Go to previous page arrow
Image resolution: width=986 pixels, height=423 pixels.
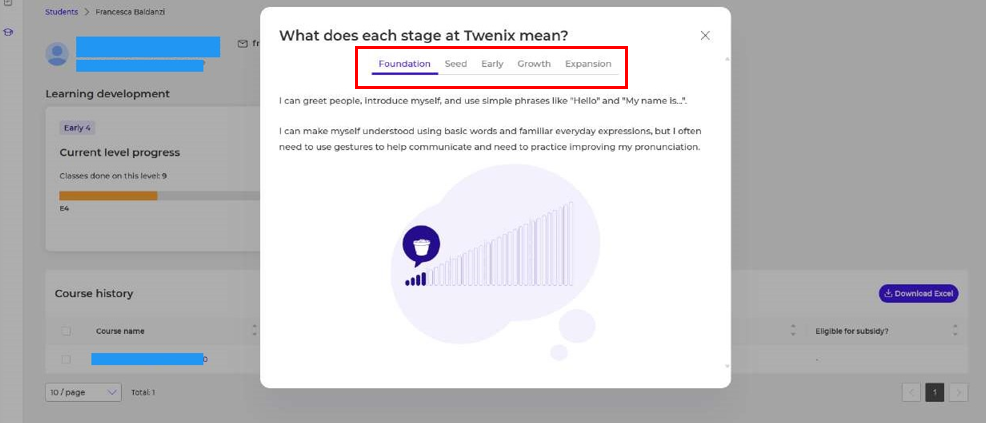tap(911, 393)
